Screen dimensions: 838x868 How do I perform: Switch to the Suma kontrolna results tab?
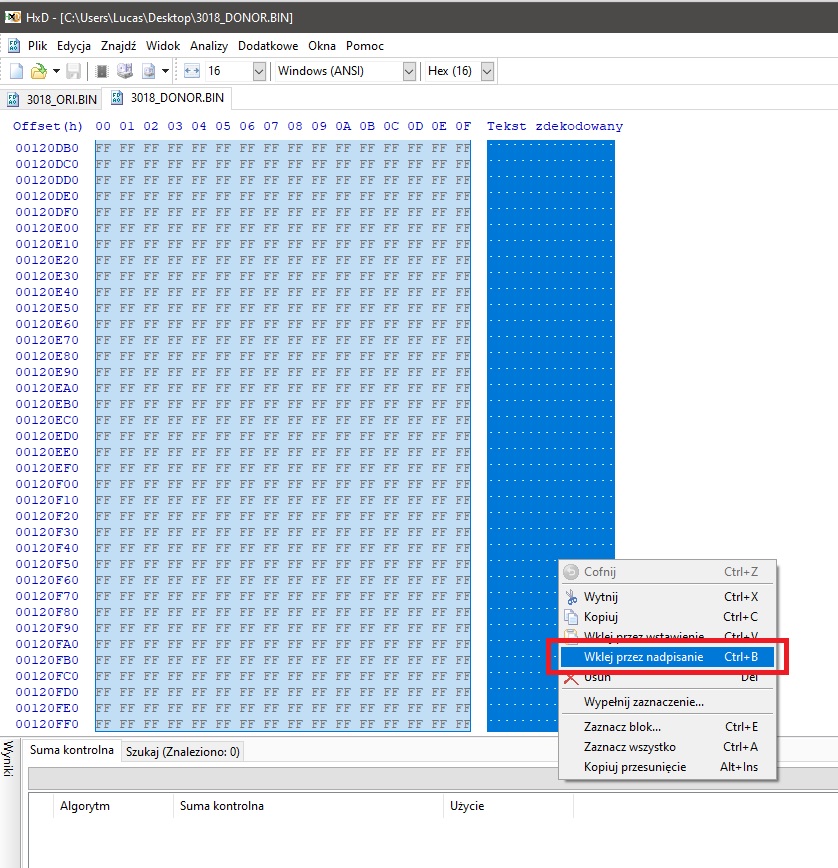(x=71, y=750)
